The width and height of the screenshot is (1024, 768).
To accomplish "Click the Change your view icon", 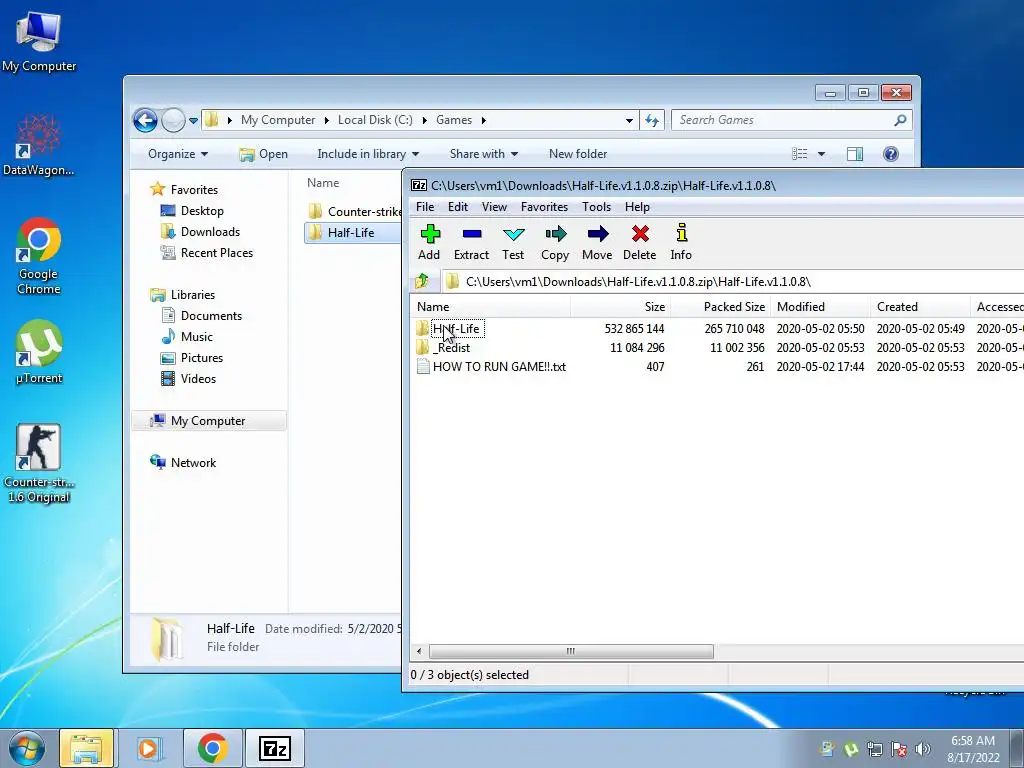I will click(799, 154).
